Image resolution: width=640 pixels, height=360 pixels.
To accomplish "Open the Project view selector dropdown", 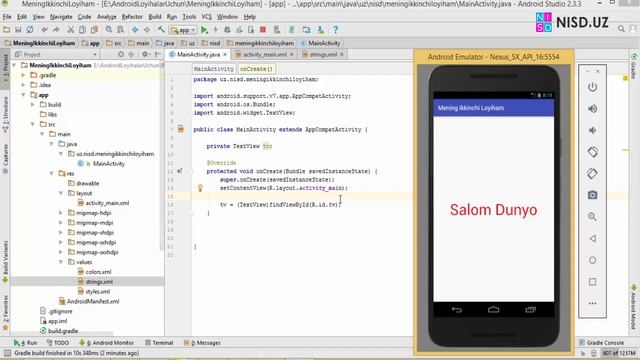I will [x=56, y=54].
